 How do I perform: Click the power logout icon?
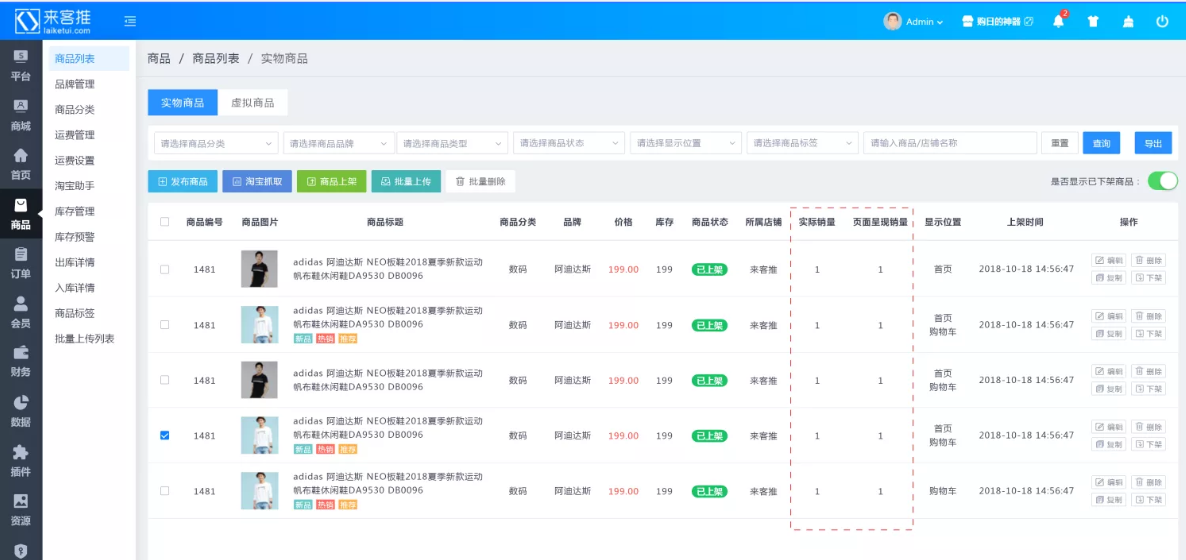click(x=1163, y=21)
